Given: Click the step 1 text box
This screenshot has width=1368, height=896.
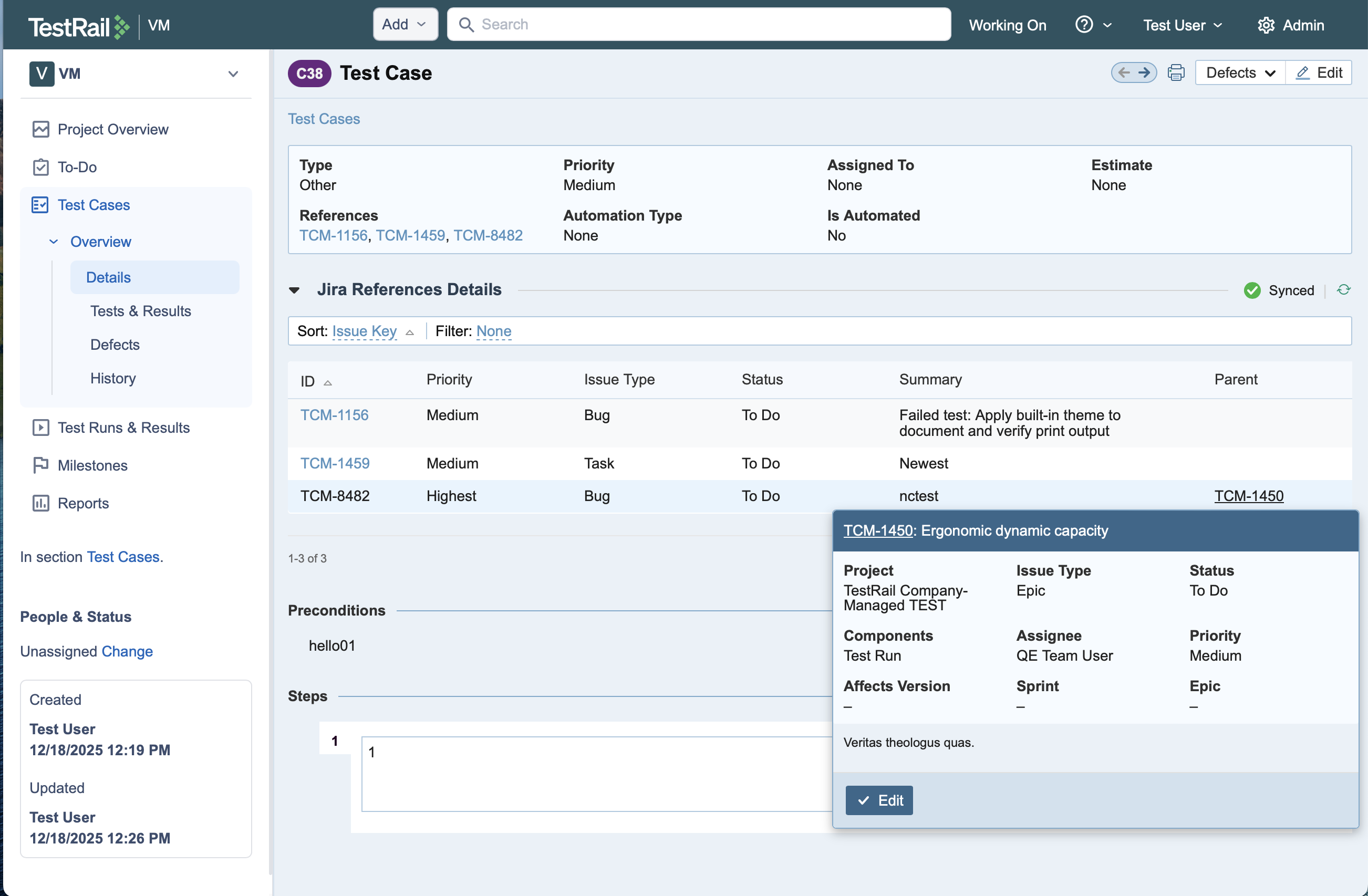Looking at the screenshot, I should point(597,774).
